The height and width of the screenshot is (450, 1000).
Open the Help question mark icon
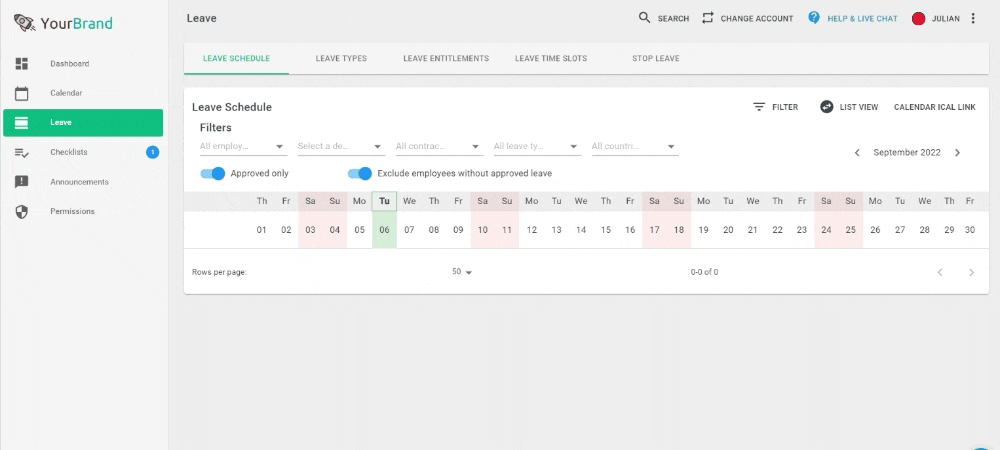[814, 18]
